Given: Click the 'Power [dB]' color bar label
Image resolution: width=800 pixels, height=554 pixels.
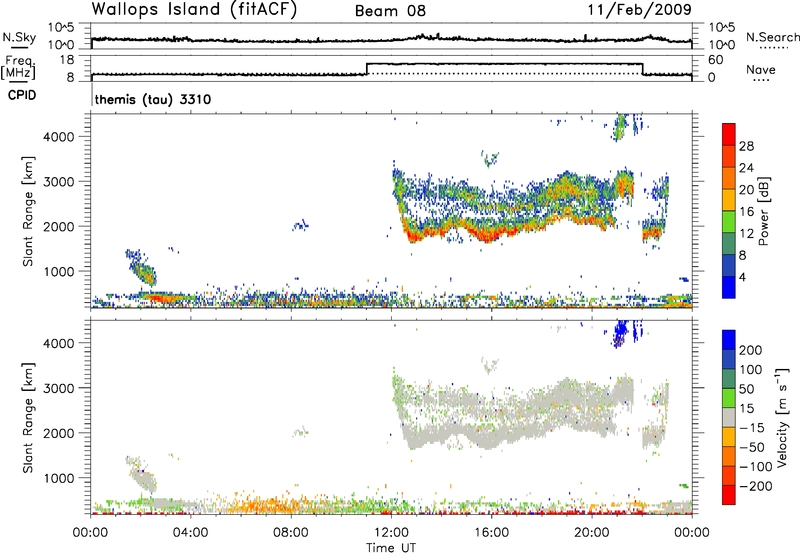Looking at the screenshot, I should [x=764, y=211].
